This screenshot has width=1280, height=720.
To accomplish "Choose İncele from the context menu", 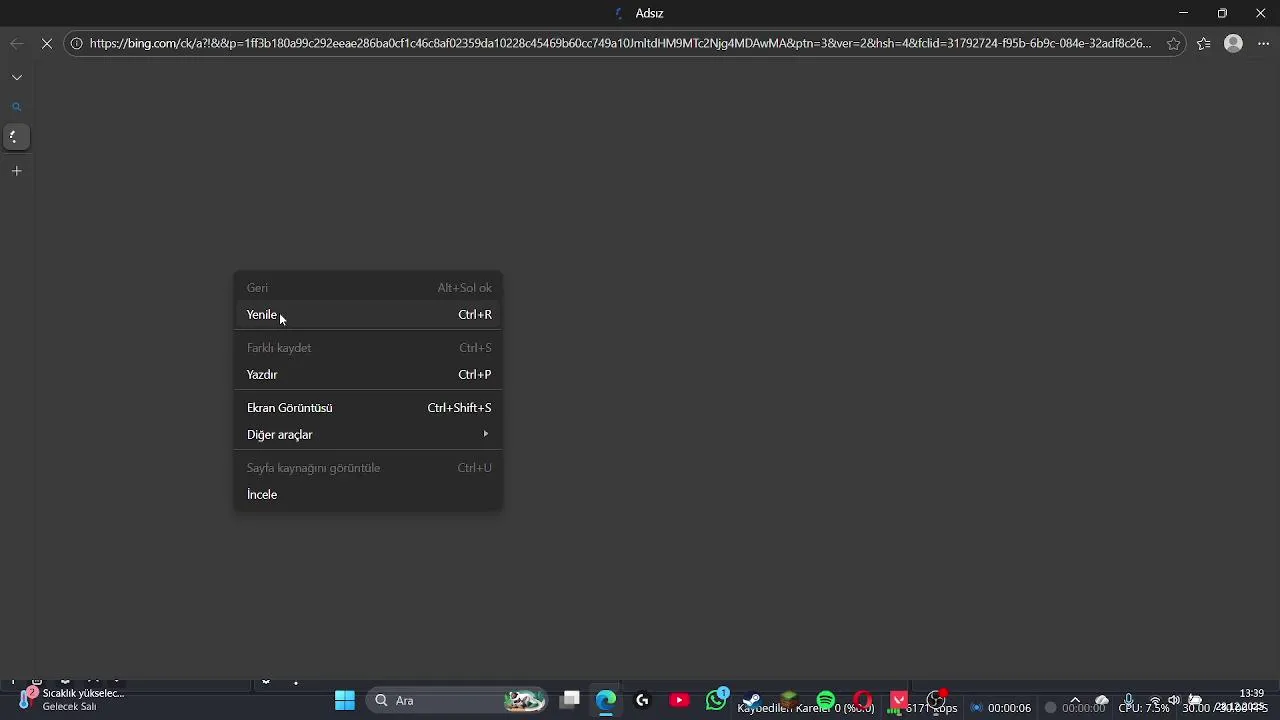I will point(368,494).
